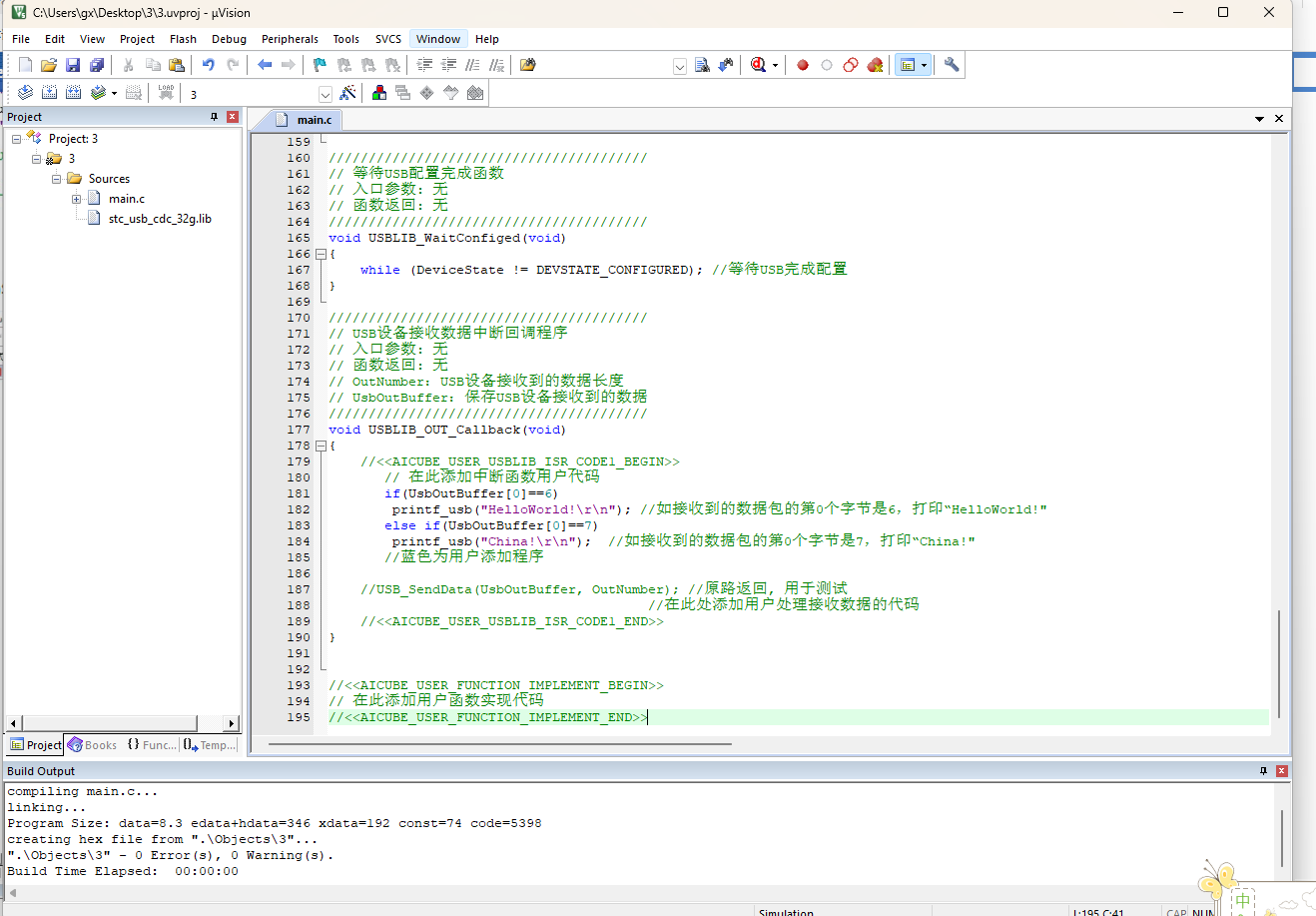The width and height of the screenshot is (1316, 916).
Task: Collapse the Sources folder in project tree
Action: (x=56, y=179)
